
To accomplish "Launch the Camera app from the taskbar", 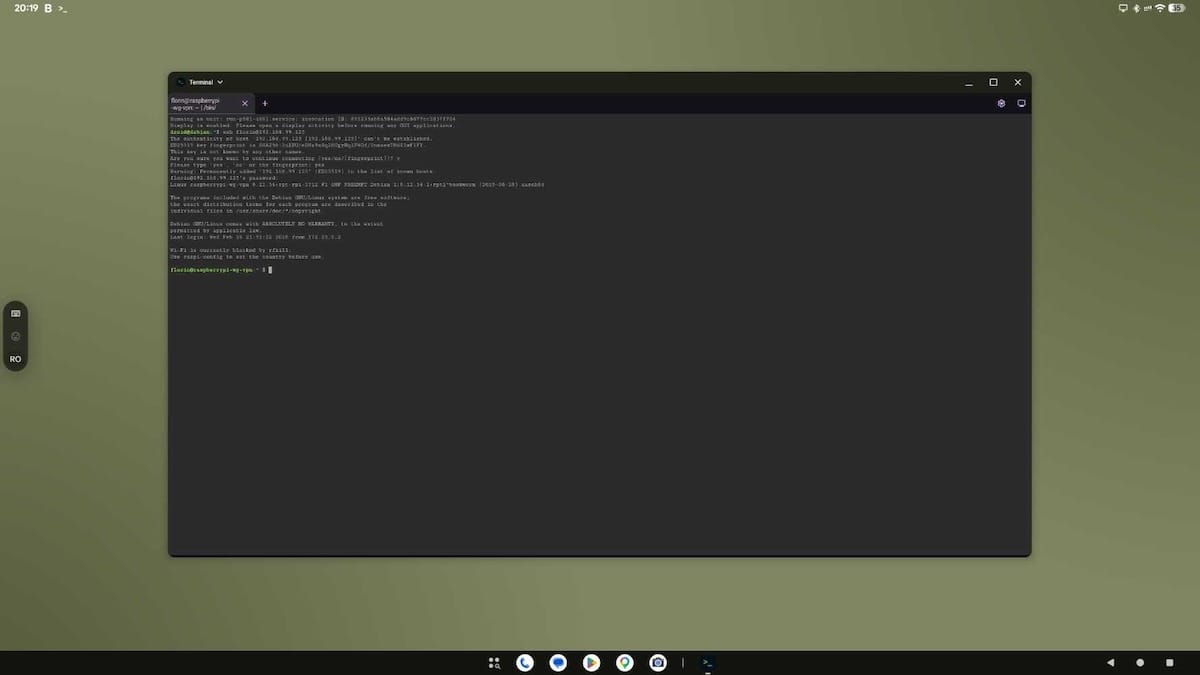I will (657, 662).
